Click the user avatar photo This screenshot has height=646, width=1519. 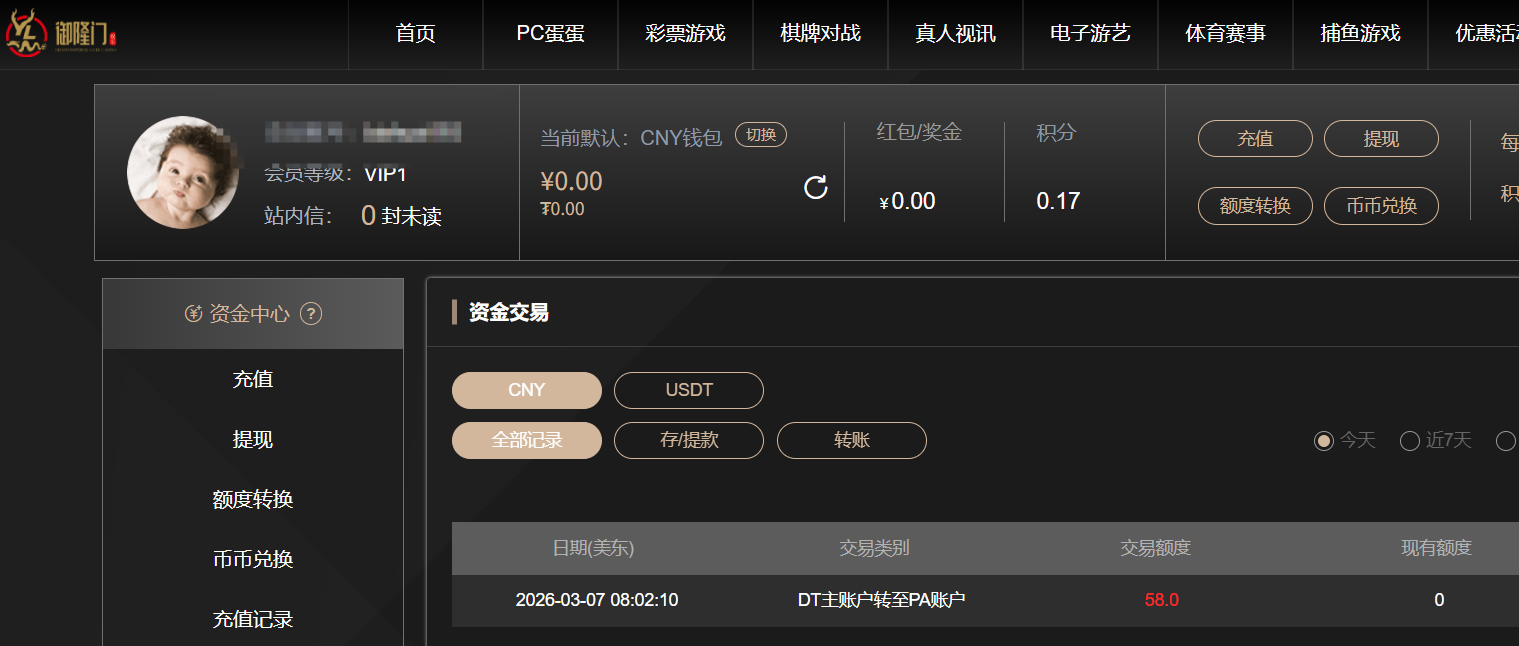183,173
